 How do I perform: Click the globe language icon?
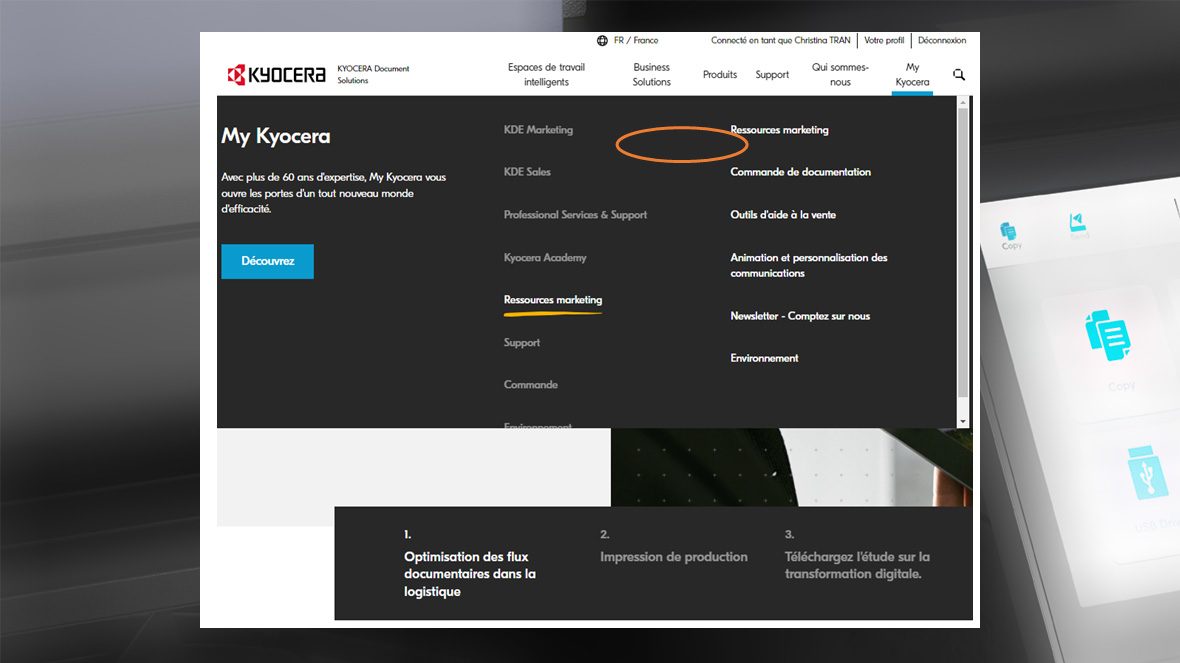click(x=602, y=41)
